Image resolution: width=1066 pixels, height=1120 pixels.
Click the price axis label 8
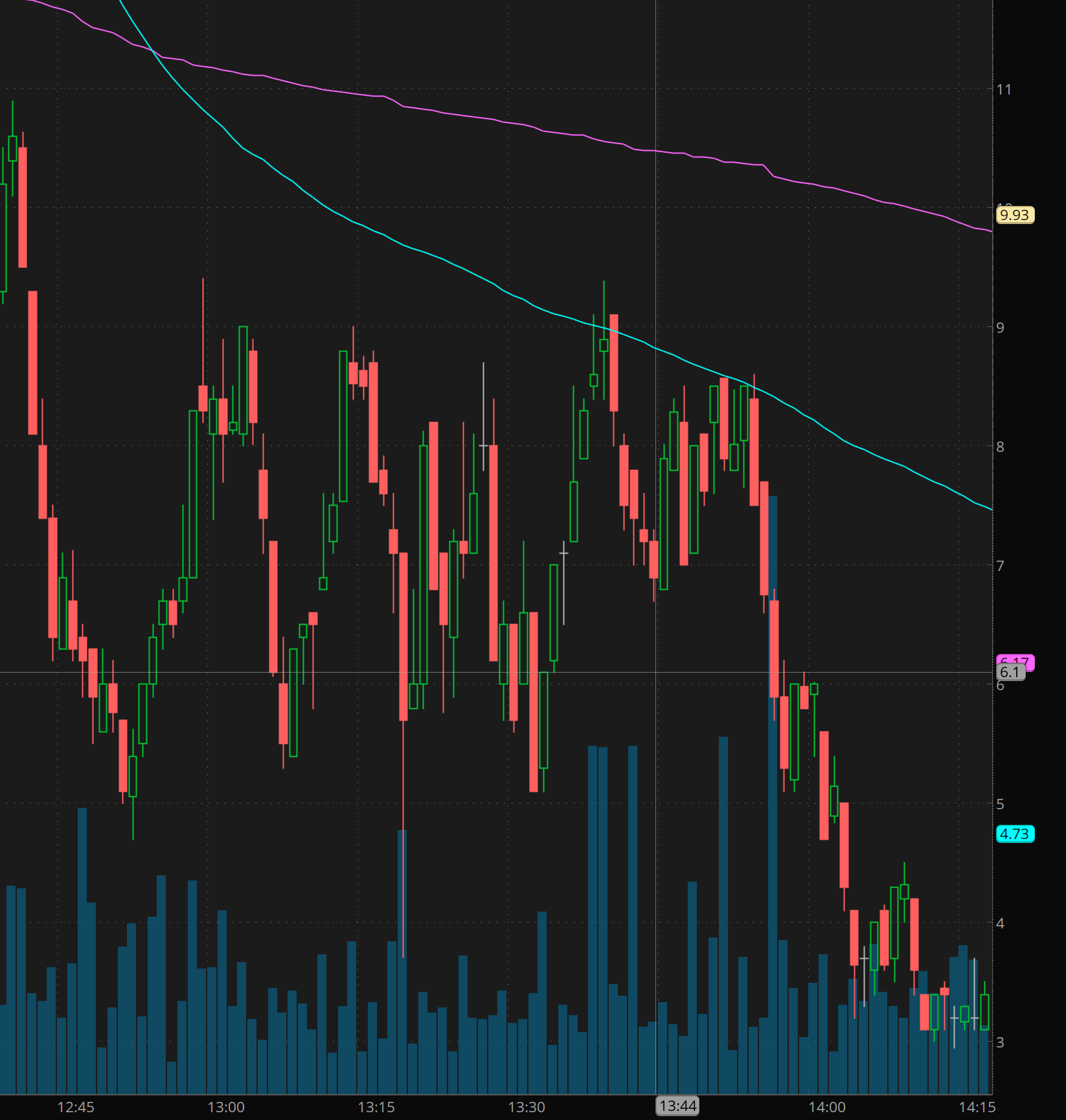1001,447
